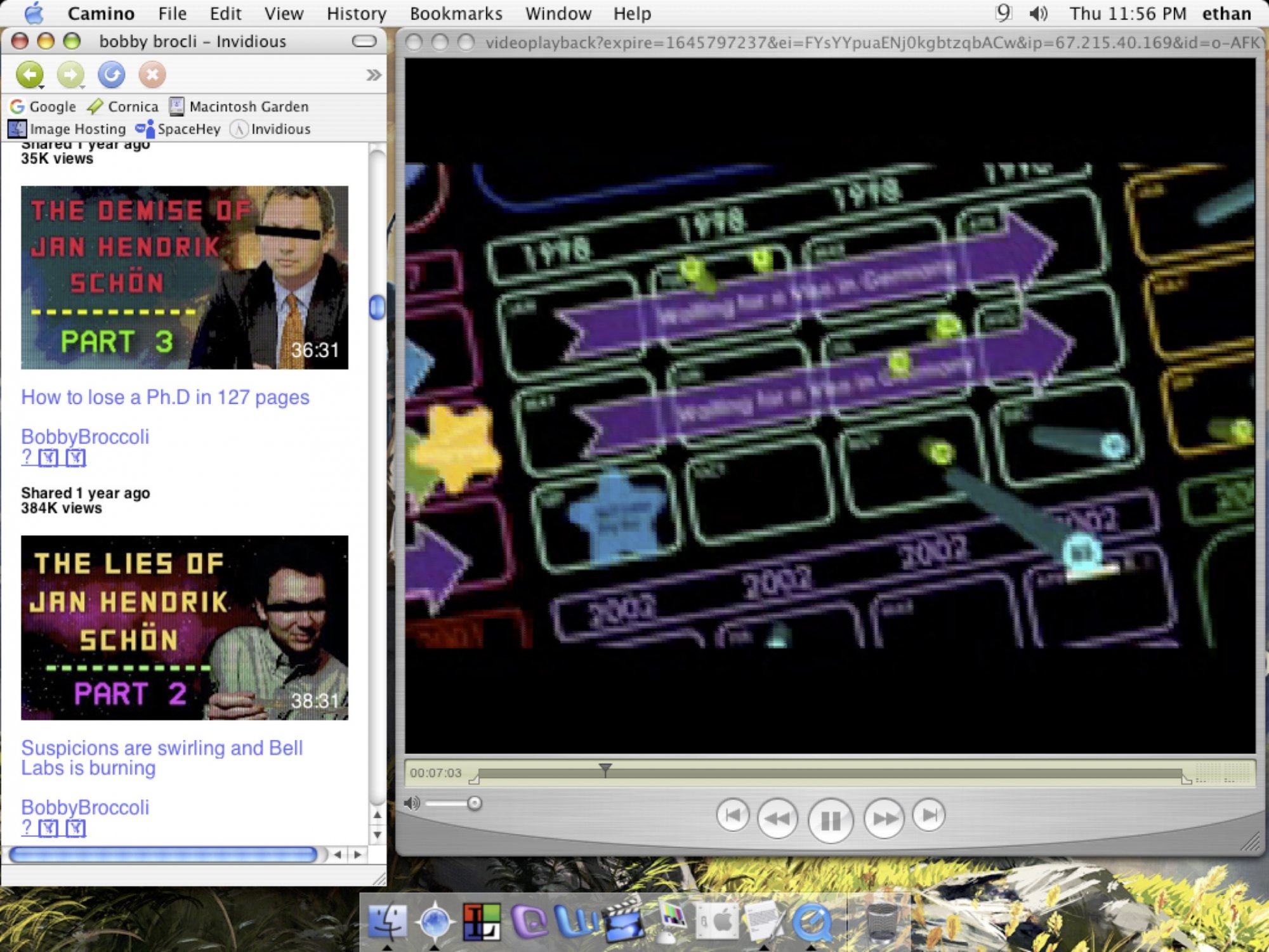Open the Trash in the Dock
This screenshot has height=952, width=1269.
pyautogui.click(x=881, y=920)
